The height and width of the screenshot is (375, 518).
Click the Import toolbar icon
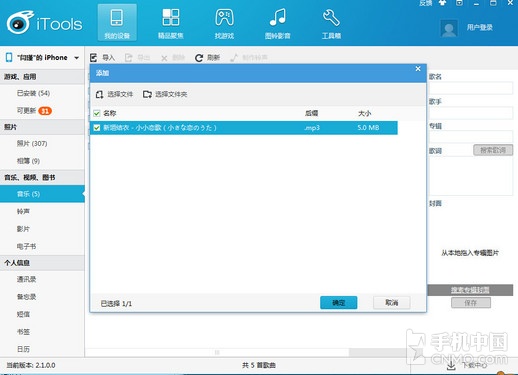[94, 58]
